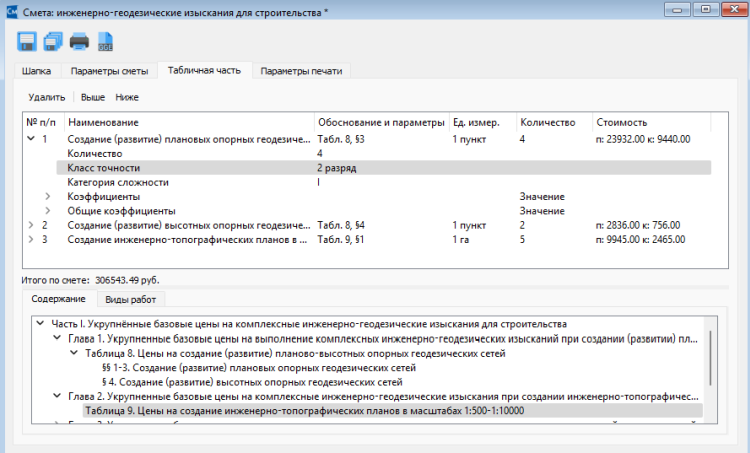Image resolution: width=750 pixels, height=453 pixels.
Task: Click the Save floppy disk icon
Action: click(27, 42)
